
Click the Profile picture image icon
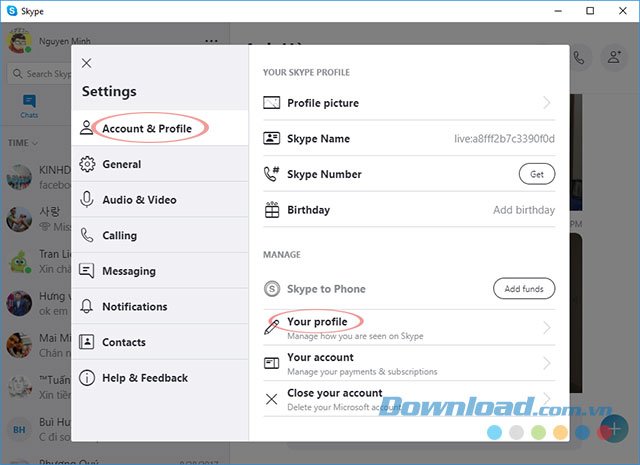[271, 102]
